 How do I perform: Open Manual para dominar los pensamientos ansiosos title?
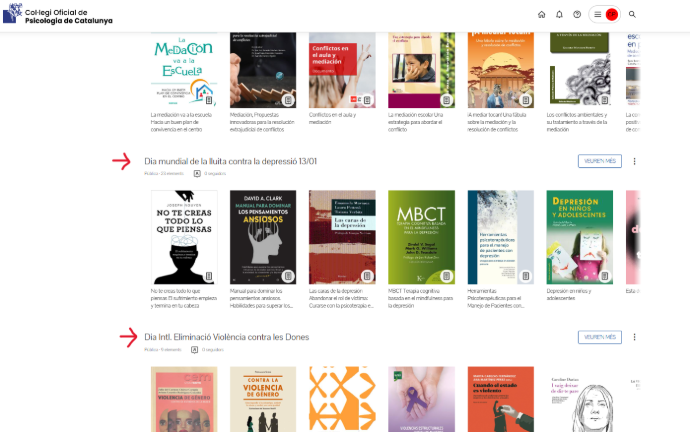pos(261,298)
